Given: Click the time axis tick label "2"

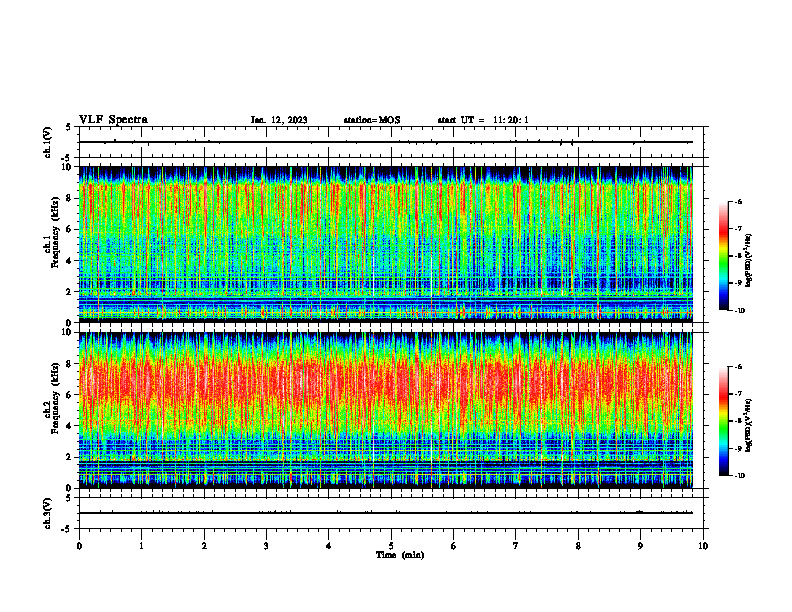Looking at the screenshot, I should (204, 546).
